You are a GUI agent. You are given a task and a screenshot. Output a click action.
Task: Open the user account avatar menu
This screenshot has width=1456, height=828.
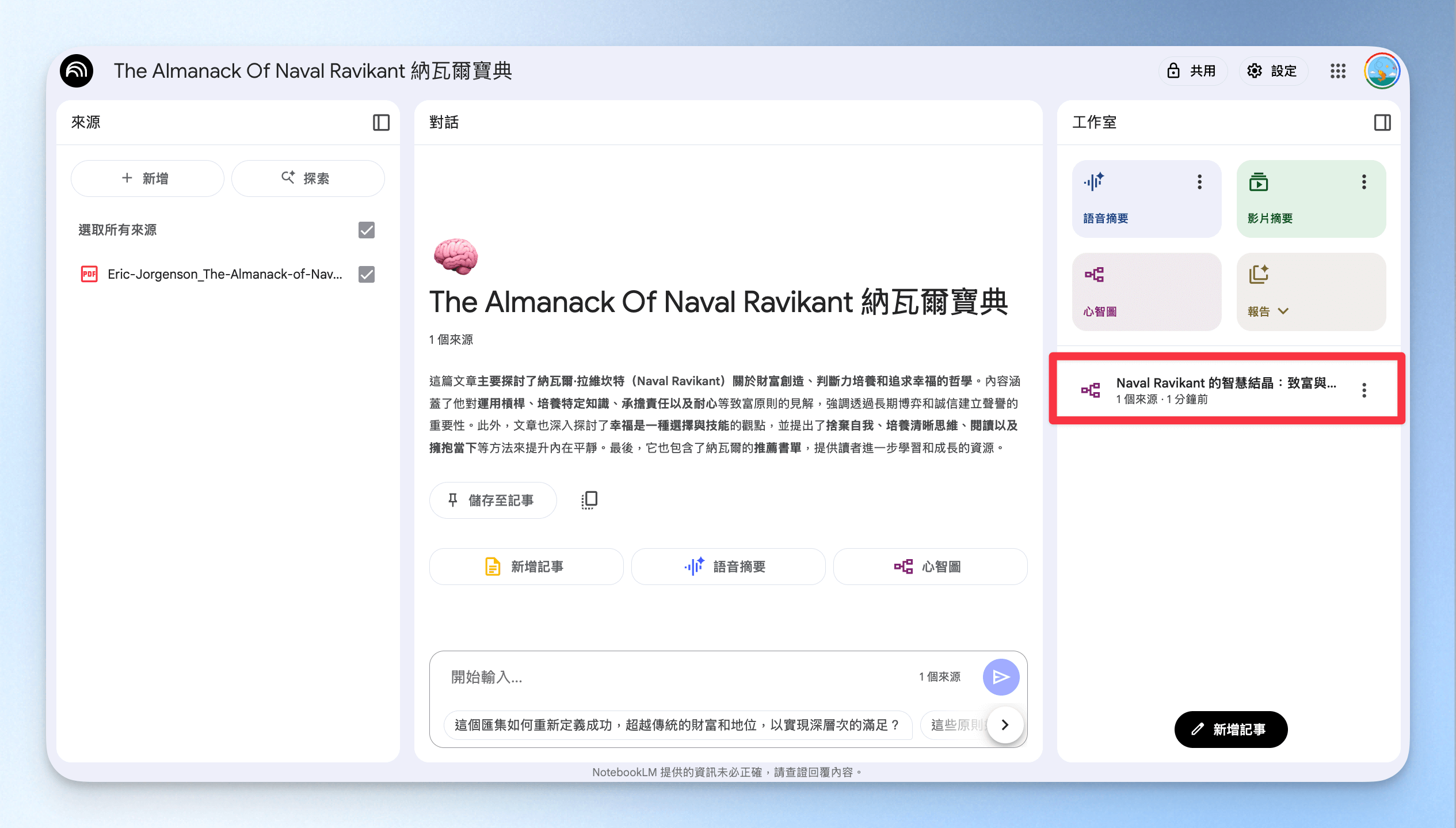click(1382, 71)
